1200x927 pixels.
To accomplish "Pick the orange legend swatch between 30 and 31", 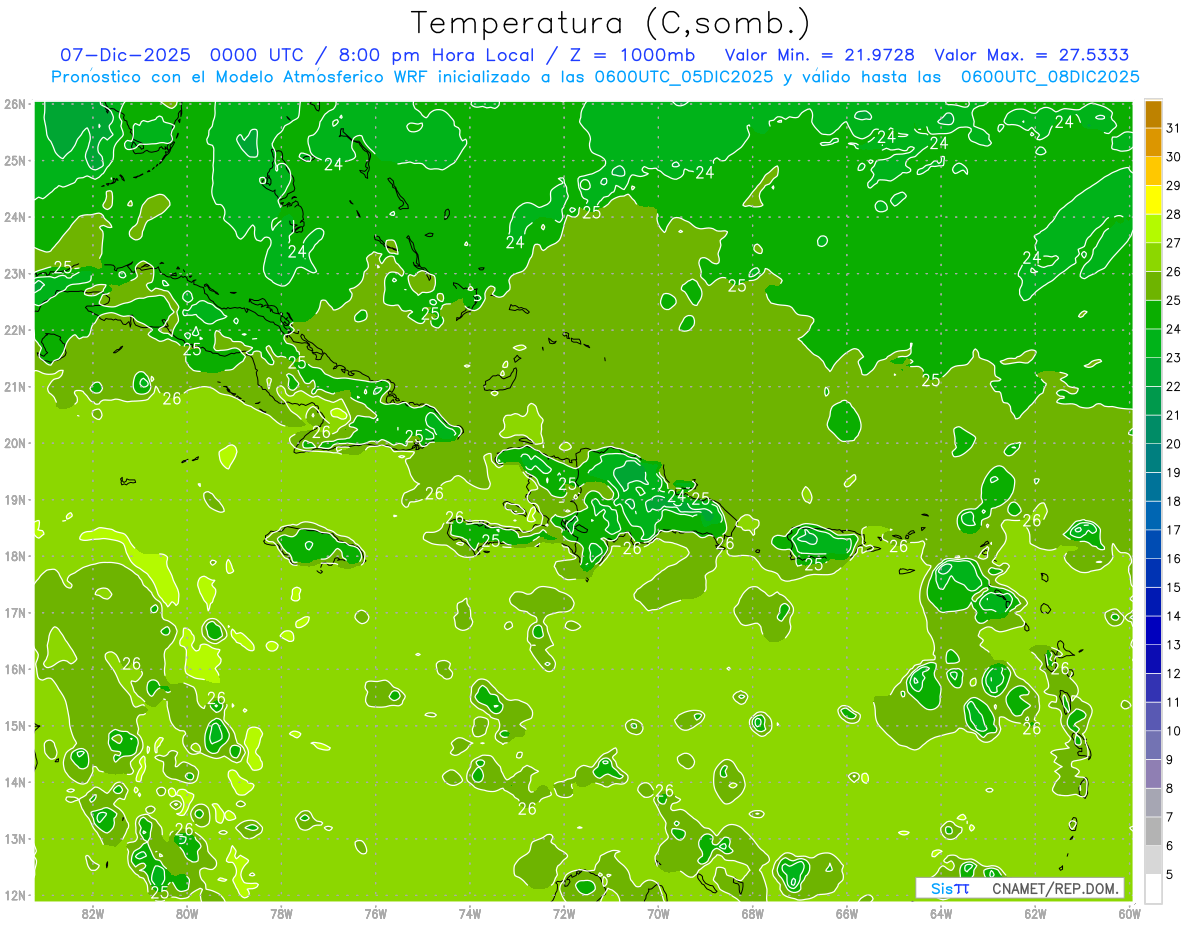I will tap(1153, 143).
